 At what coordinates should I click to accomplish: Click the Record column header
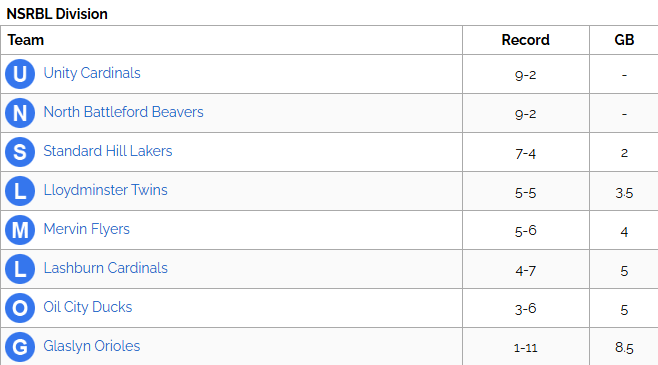click(x=525, y=40)
